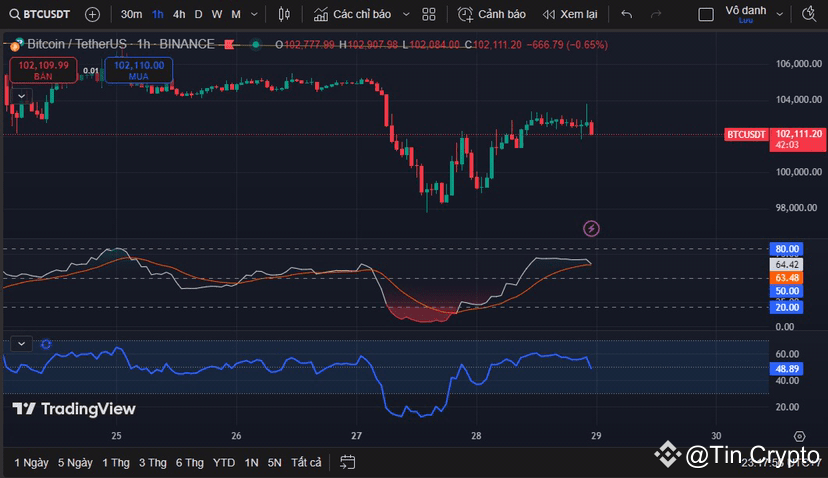Click the blue indicator loading circle icon

46,344
